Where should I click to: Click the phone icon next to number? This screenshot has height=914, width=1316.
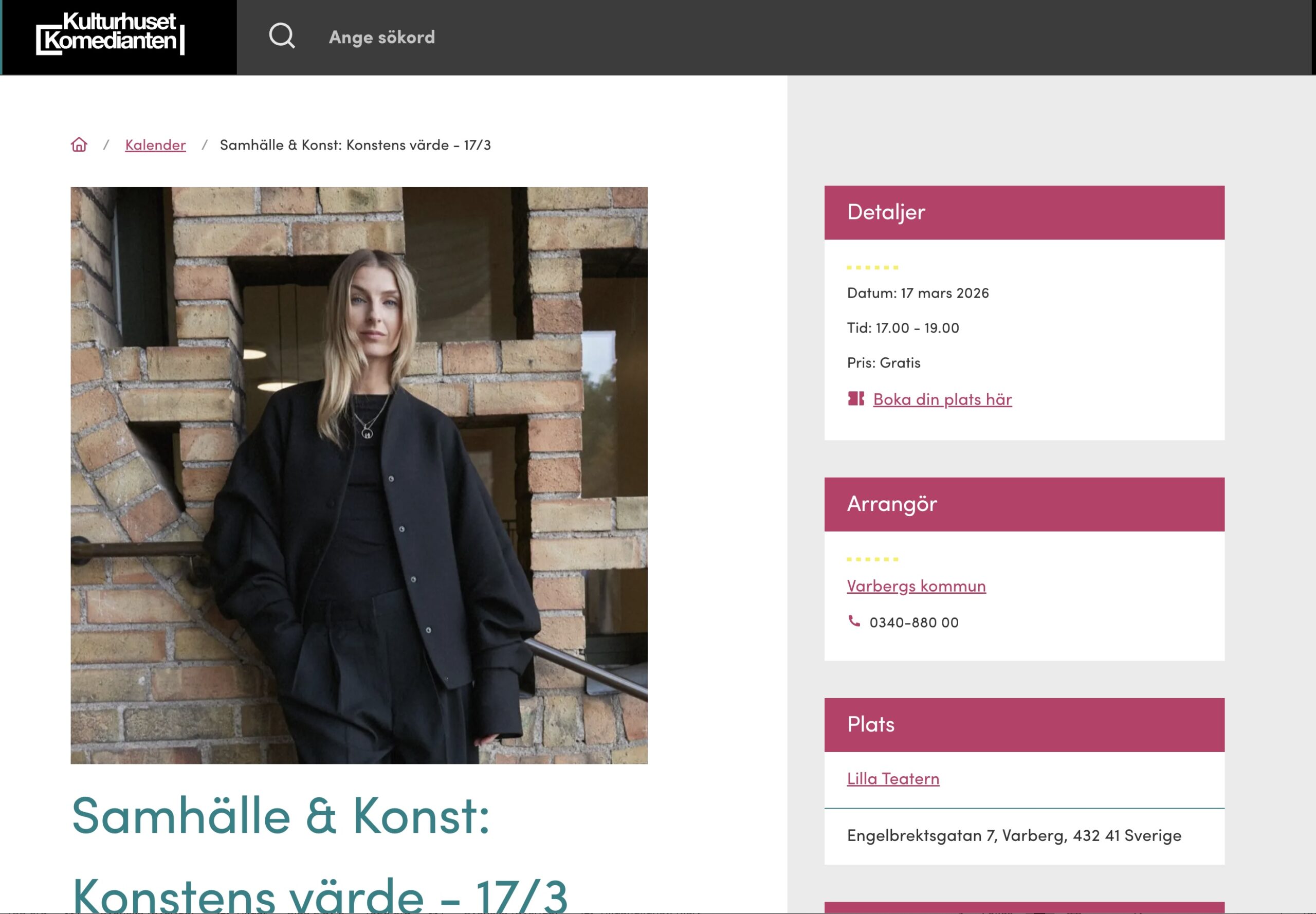pyautogui.click(x=854, y=621)
